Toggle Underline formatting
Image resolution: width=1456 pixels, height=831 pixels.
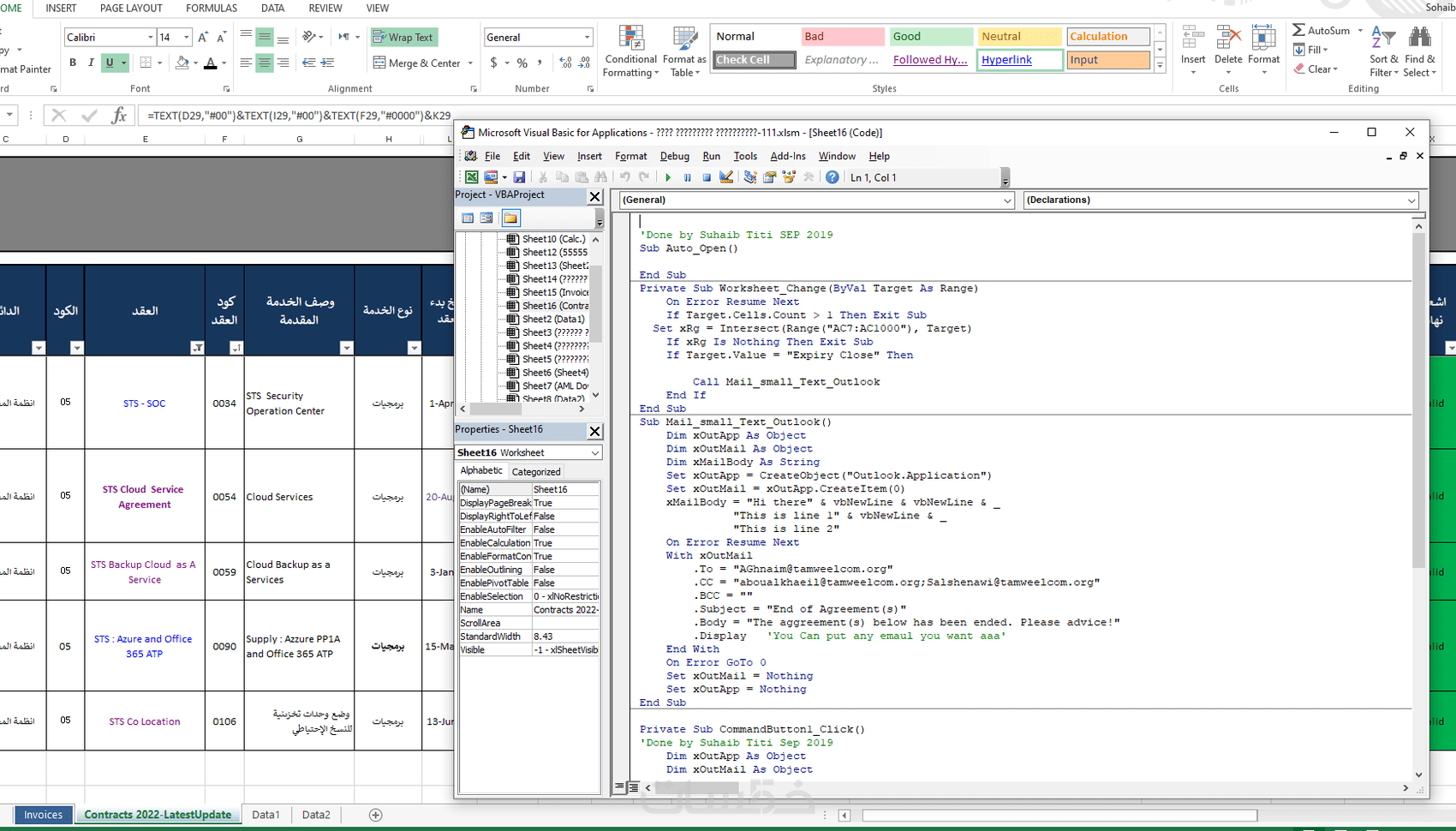pos(110,63)
